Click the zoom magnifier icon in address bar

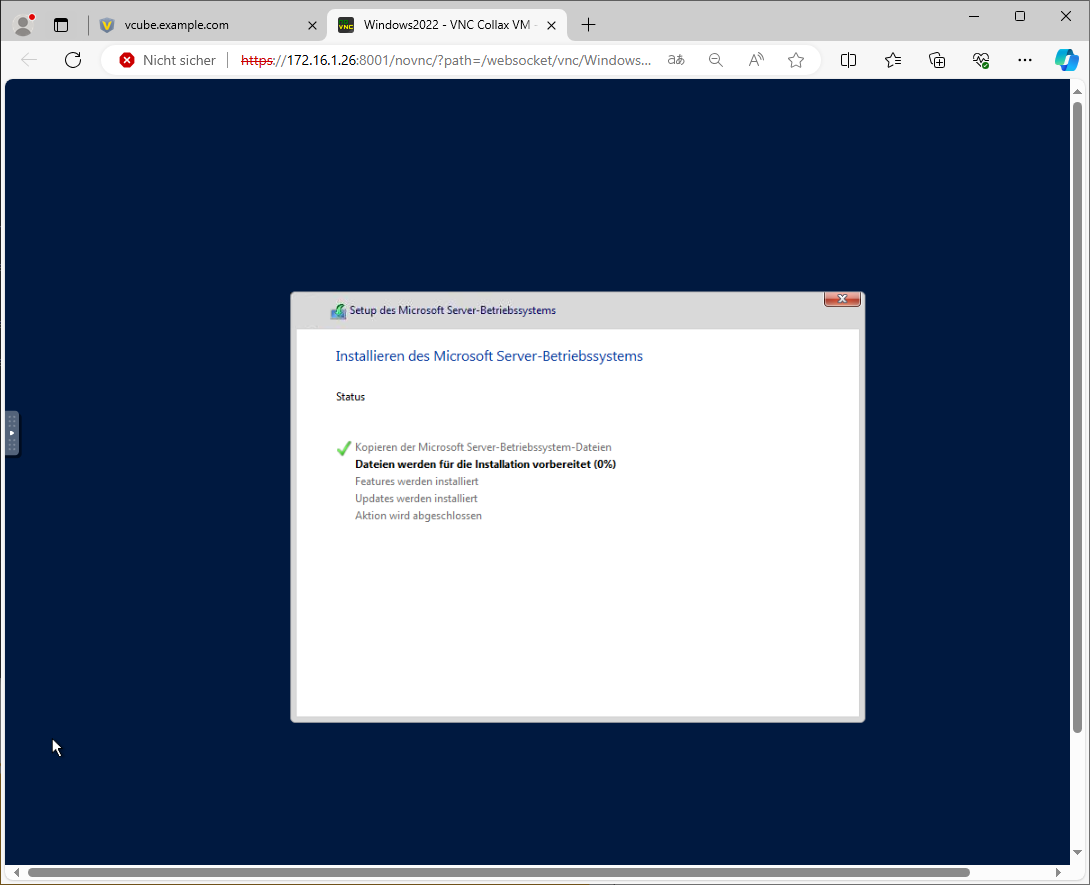click(x=715, y=60)
